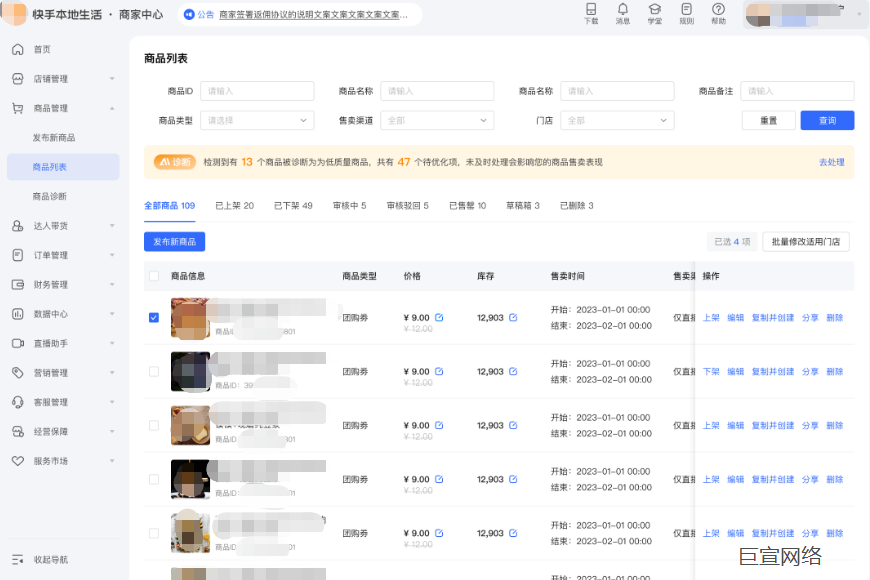Image resolution: width=870 pixels, height=580 pixels.
Task: Click the blue 发布新商品 button
Action: pyautogui.click(x=174, y=242)
